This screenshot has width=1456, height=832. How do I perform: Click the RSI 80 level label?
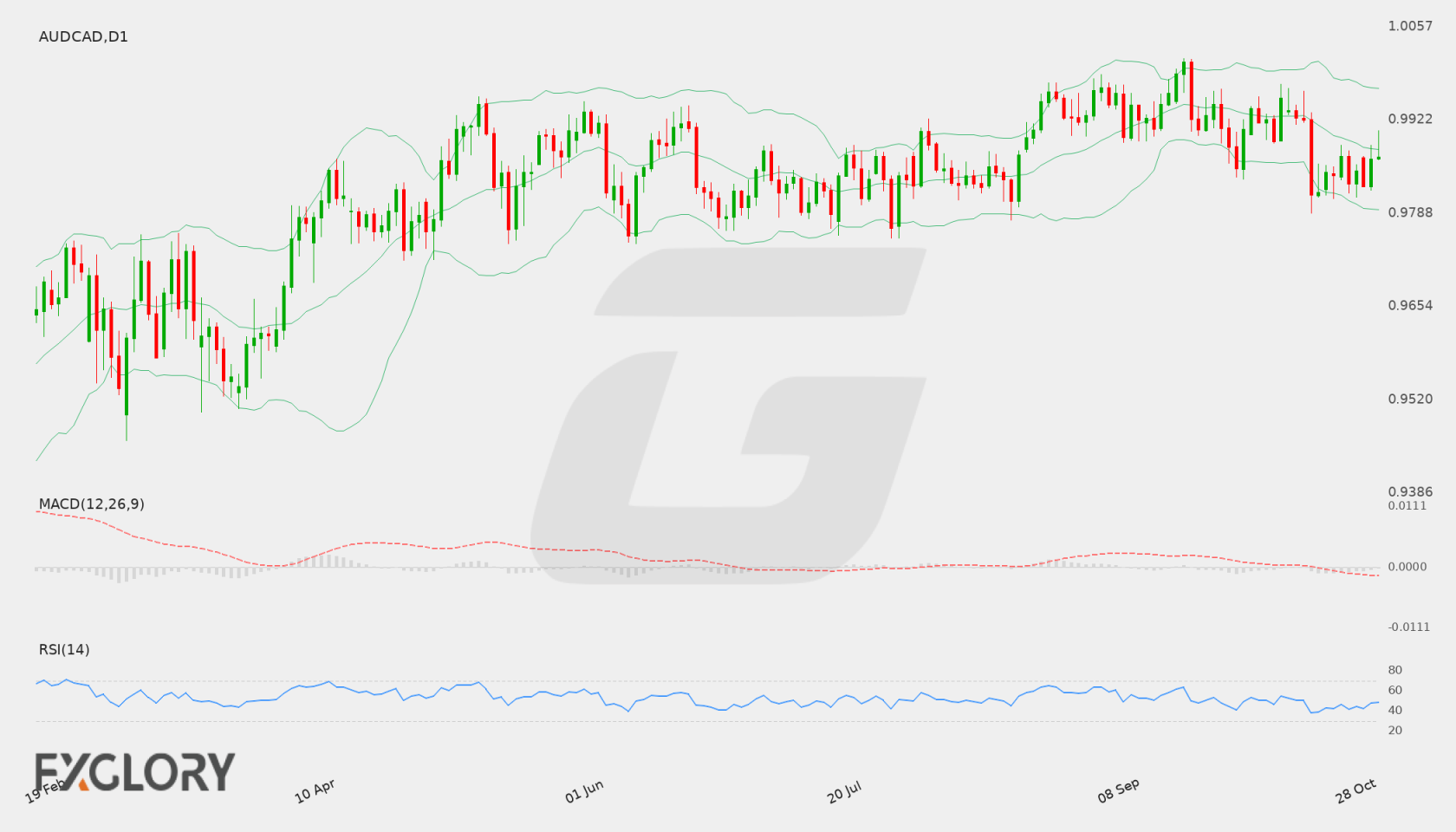coord(1395,670)
